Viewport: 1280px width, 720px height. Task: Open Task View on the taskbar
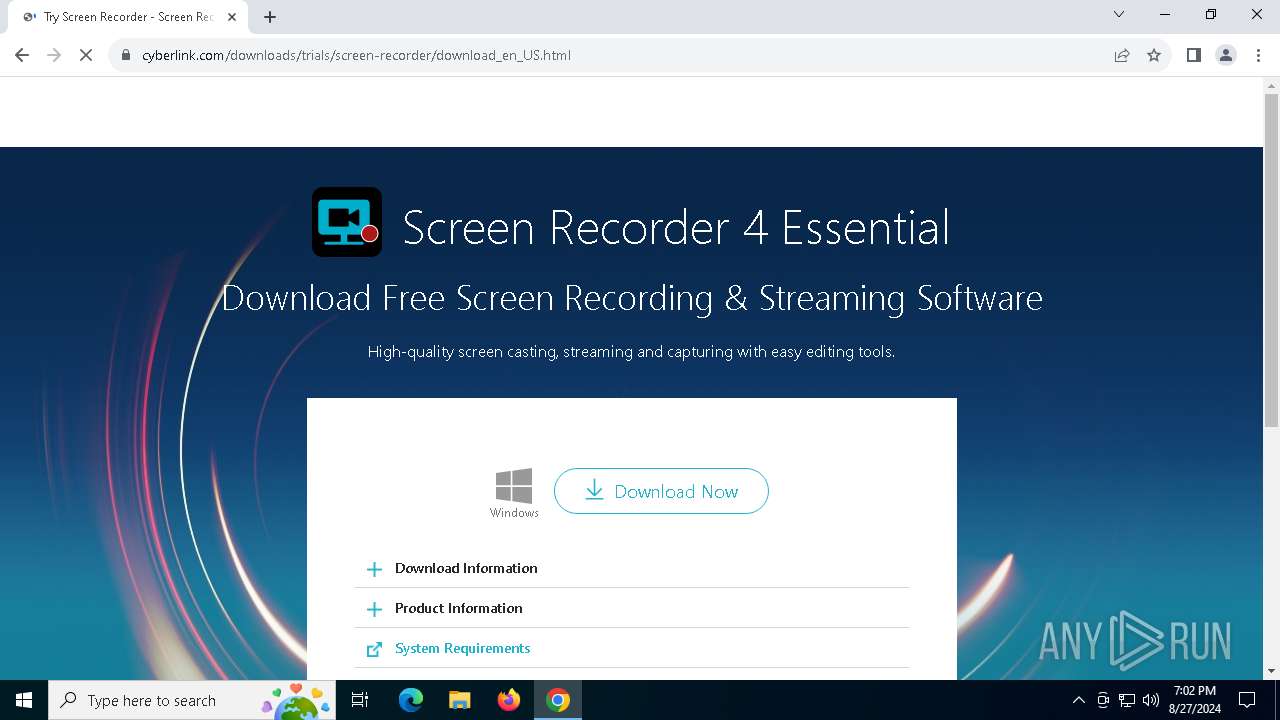tap(360, 700)
